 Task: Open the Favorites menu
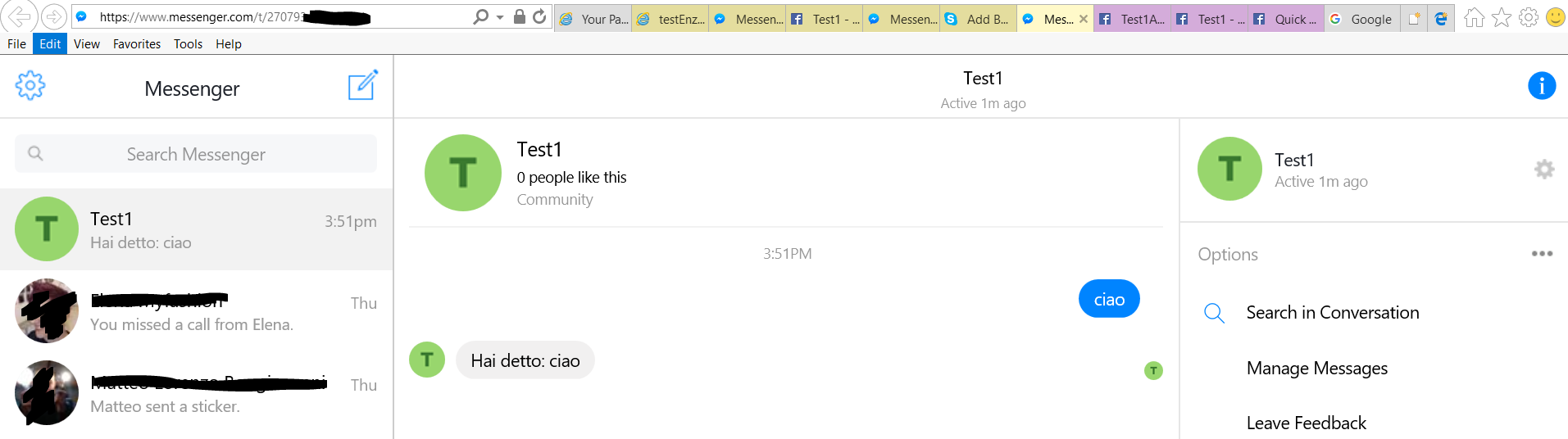tap(136, 44)
